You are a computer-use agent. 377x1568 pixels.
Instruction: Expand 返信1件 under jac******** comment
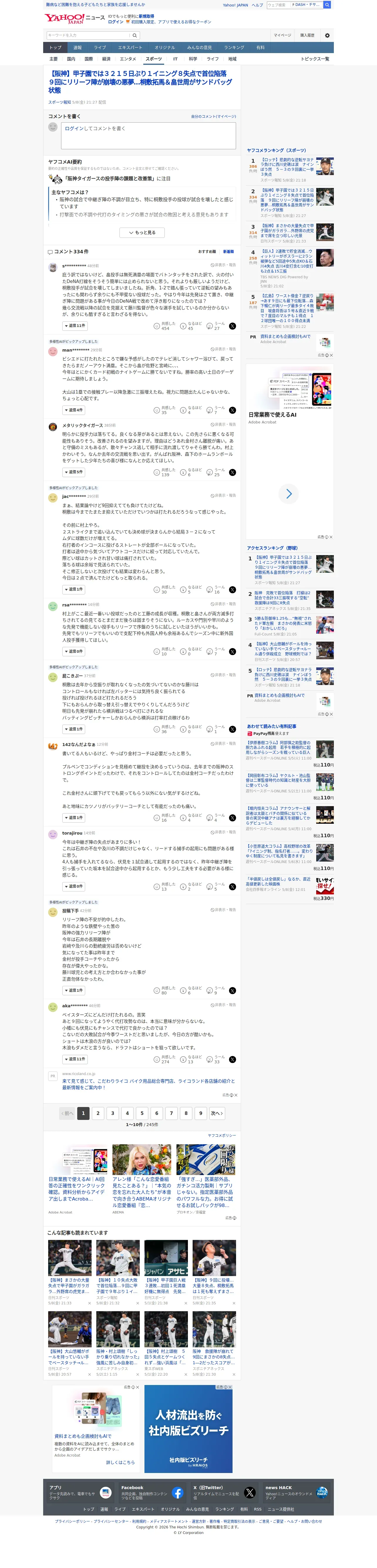coord(74,589)
